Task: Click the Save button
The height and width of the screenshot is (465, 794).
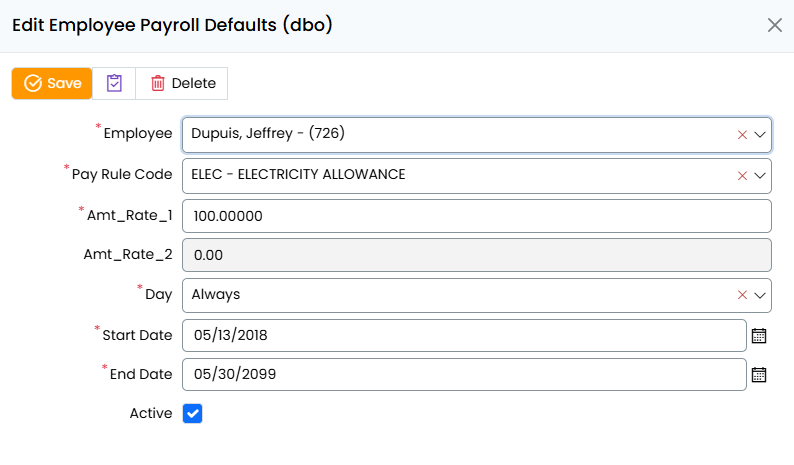Action: [52, 84]
